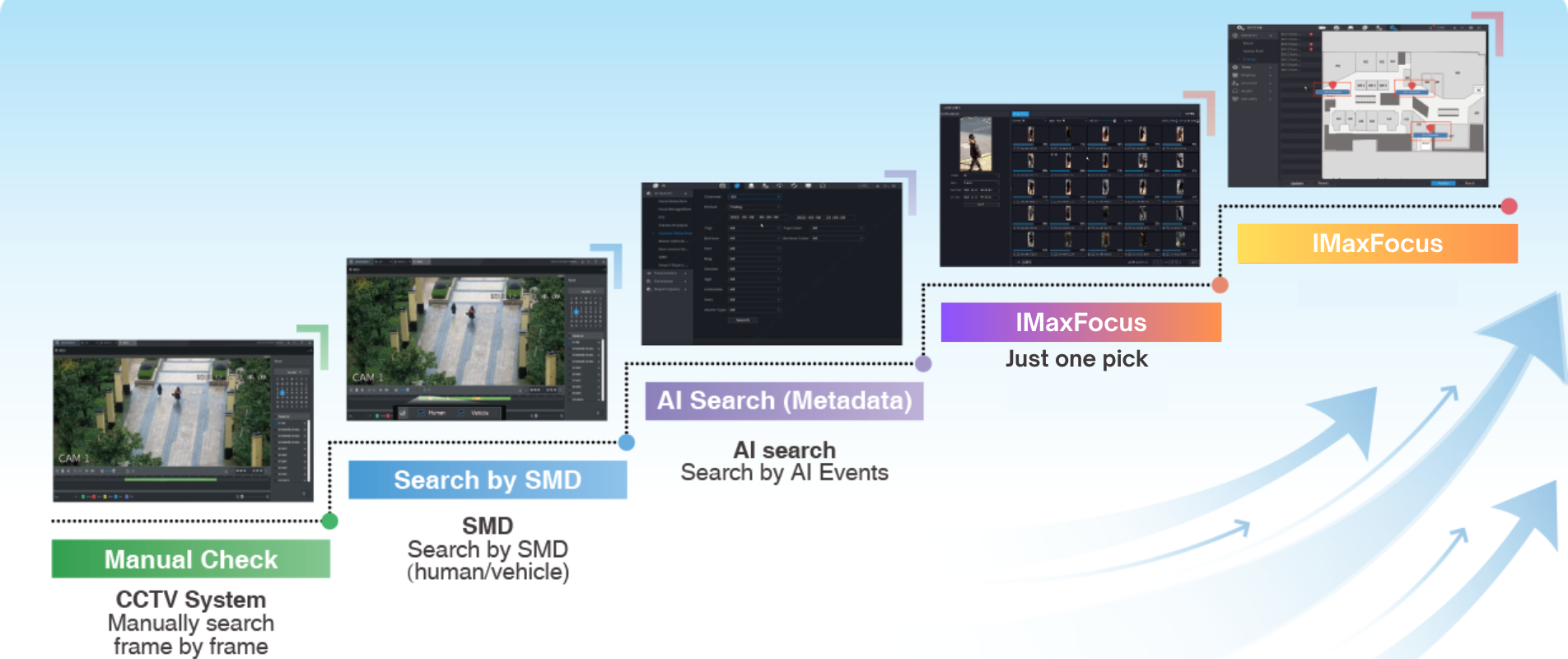Open the person search results grid screenshot
The height and width of the screenshot is (659, 1568).
pyautogui.click(x=1069, y=185)
